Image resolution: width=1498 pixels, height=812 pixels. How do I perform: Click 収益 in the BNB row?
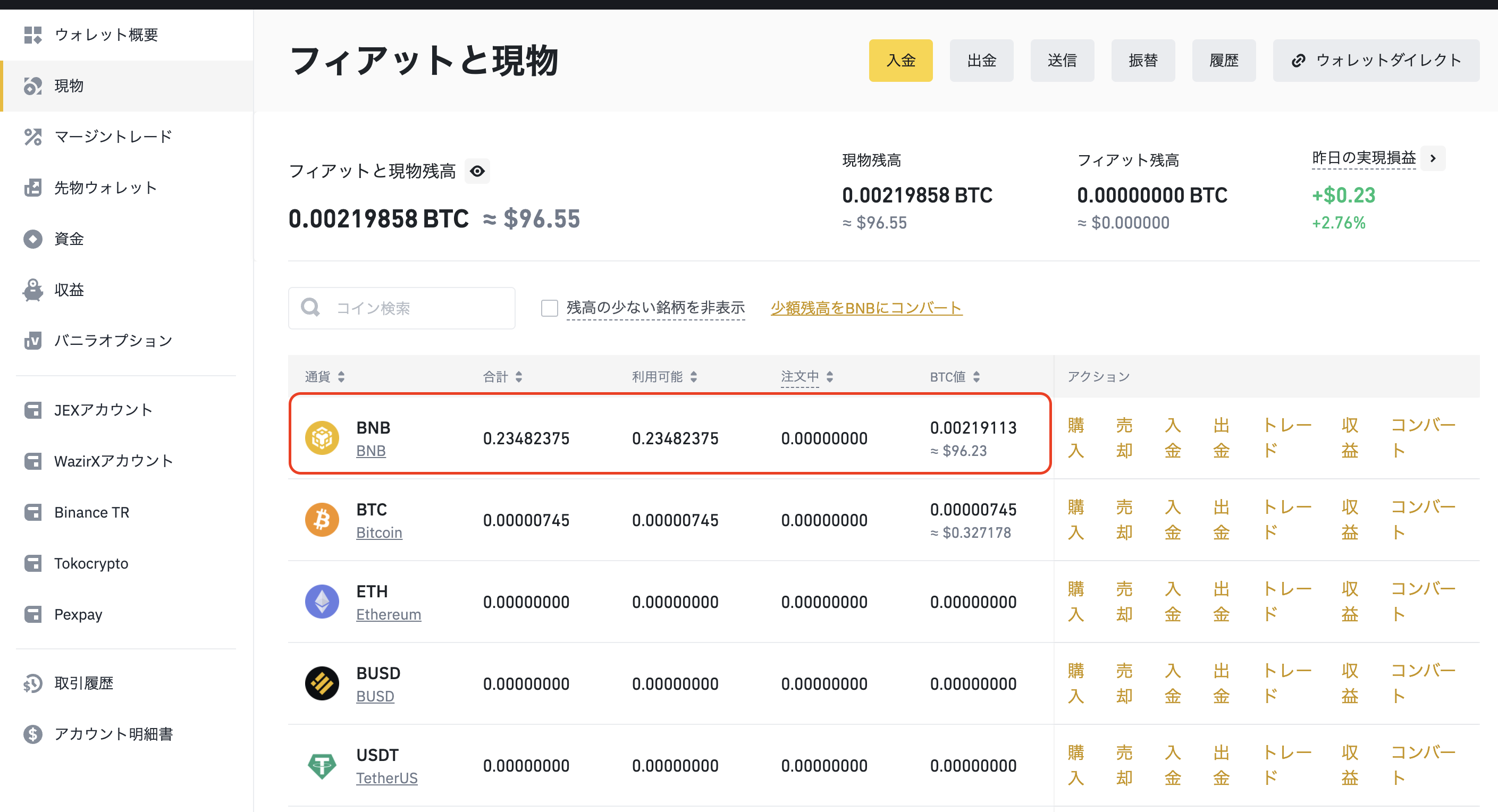point(1350,438)
